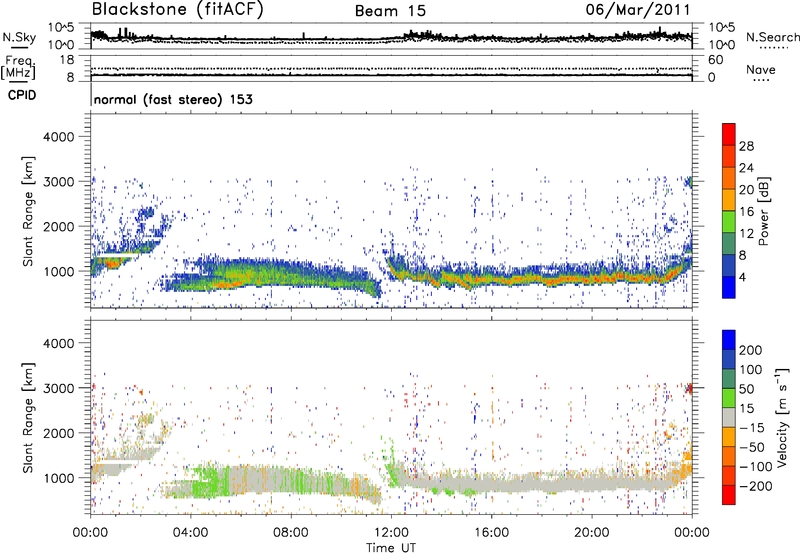Click the 12:00 time axis label
Screen dimensions: 800x554
pyautogui.click(x=391, y=533)
